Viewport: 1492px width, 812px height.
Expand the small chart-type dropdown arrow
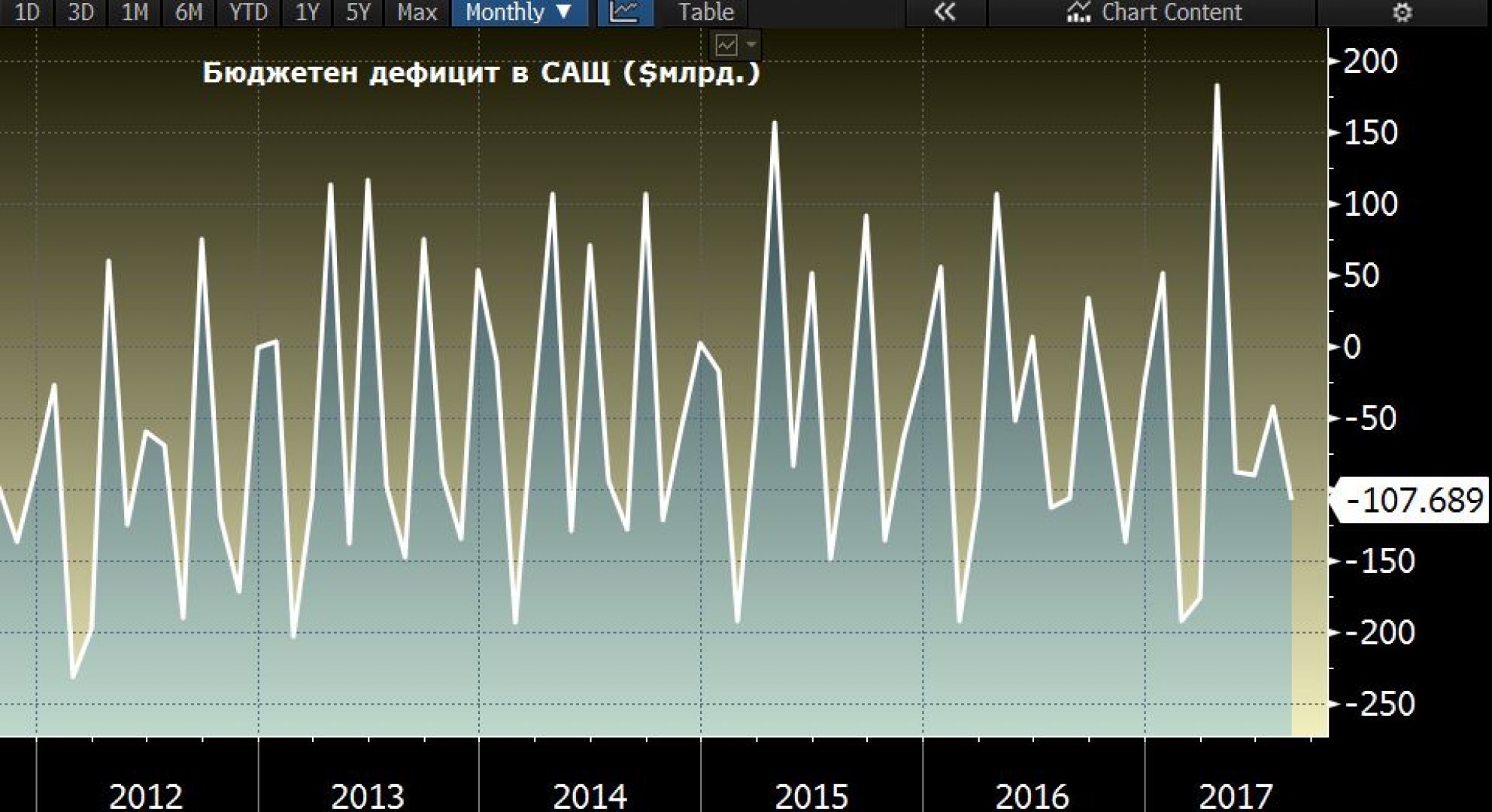(751, 45)
